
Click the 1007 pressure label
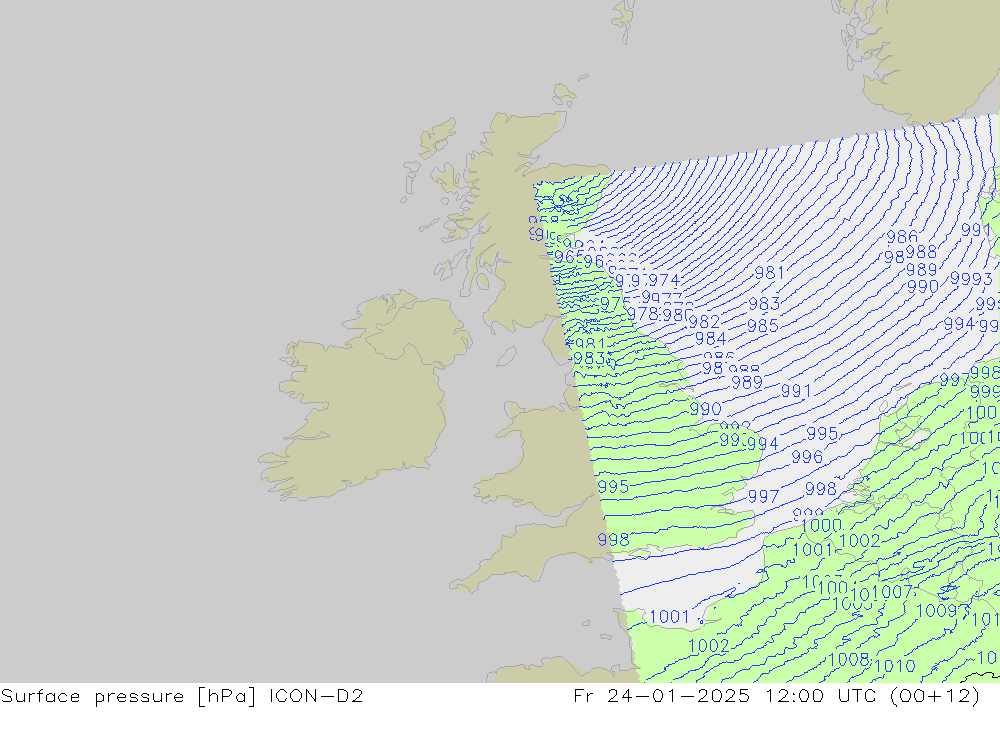pyautogui.click(x=893, y=593)
